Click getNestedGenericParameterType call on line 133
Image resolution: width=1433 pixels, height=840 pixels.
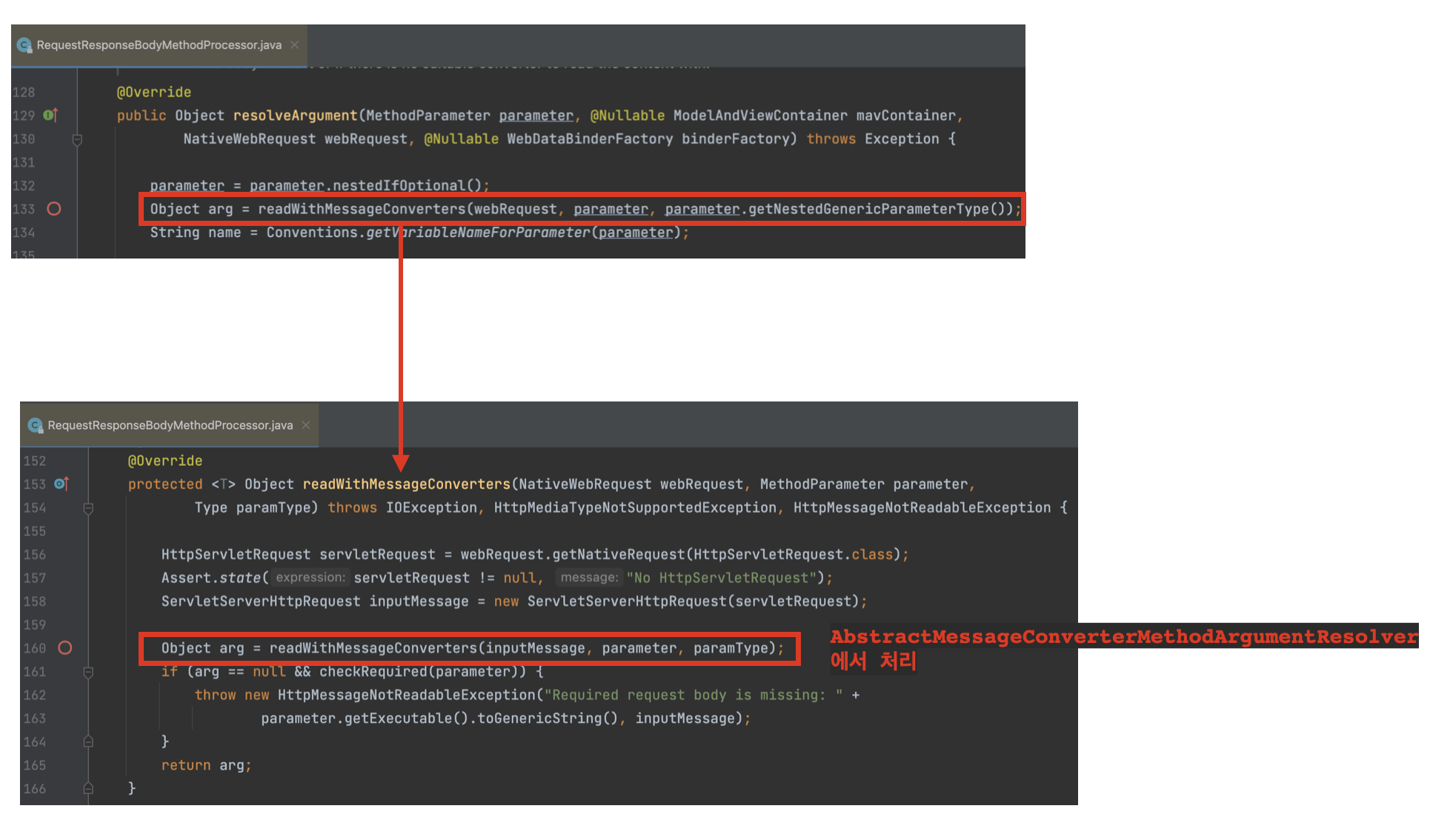coord(868,209)
